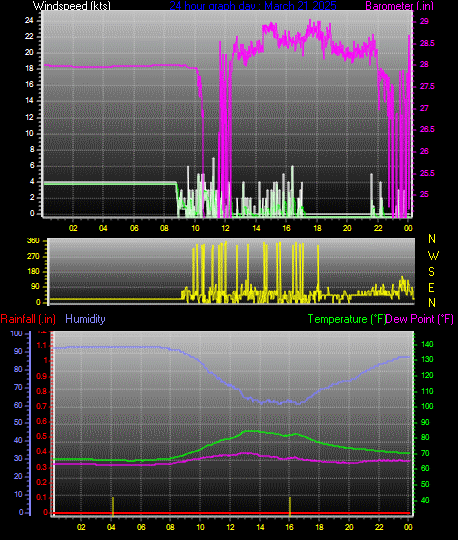Click the '16' hour label under the windspeed graph
The height and width of the screenshot is (540, 458).
[x=287, y=228]
